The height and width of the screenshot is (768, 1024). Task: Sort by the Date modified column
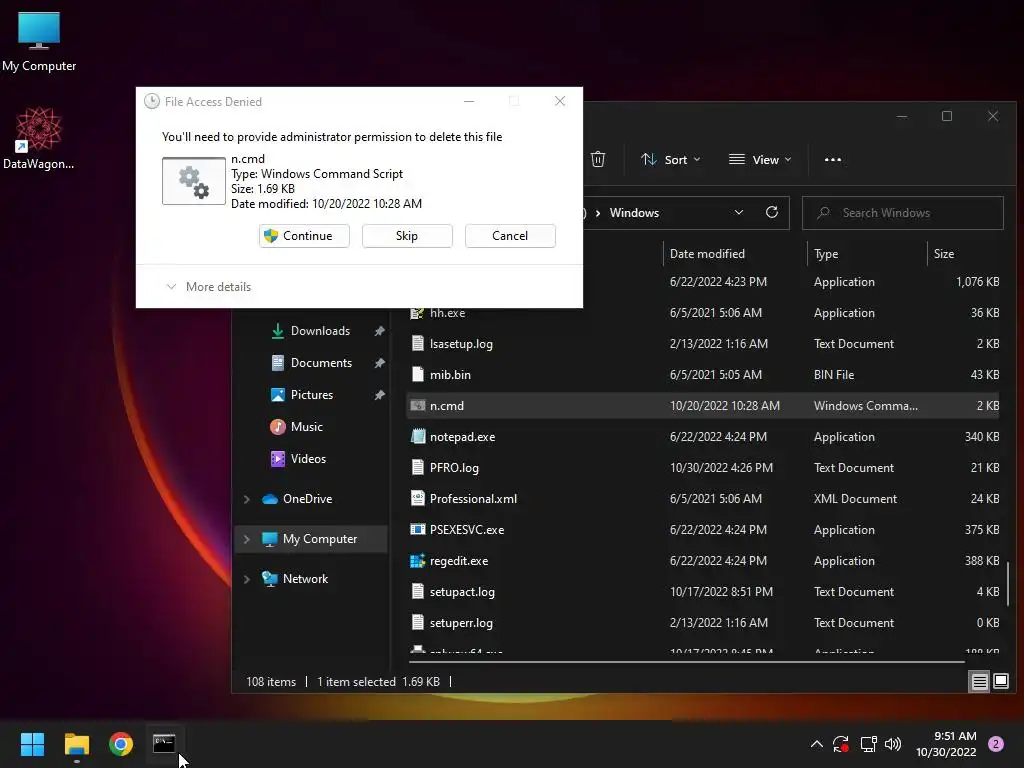pyautogui.click(x=707, y=253)
